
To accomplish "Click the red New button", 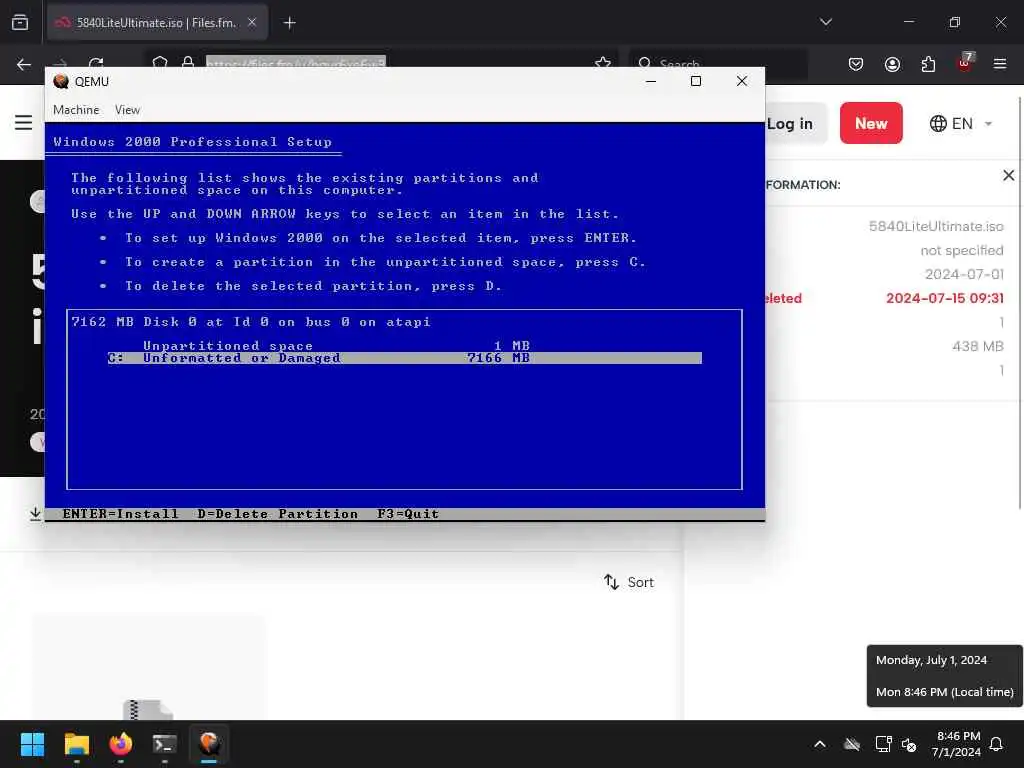I will tap(871, 123).
